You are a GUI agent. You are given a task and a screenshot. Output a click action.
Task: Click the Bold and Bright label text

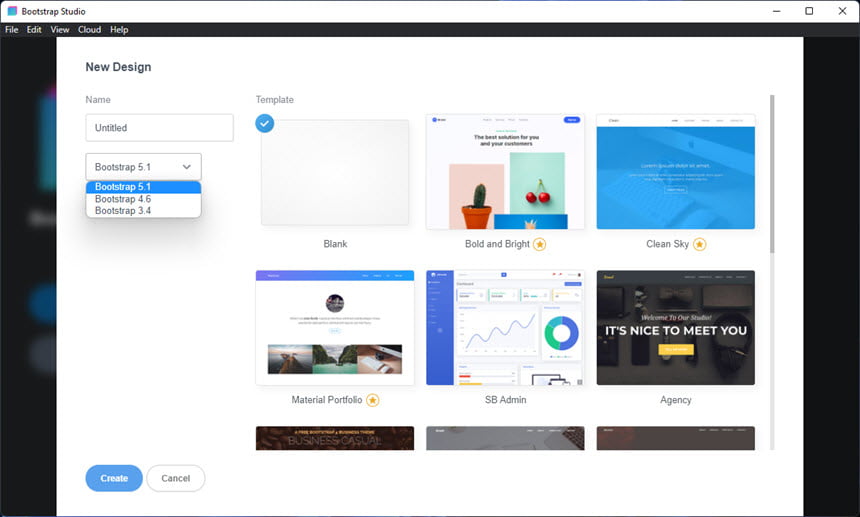[497, 244]
